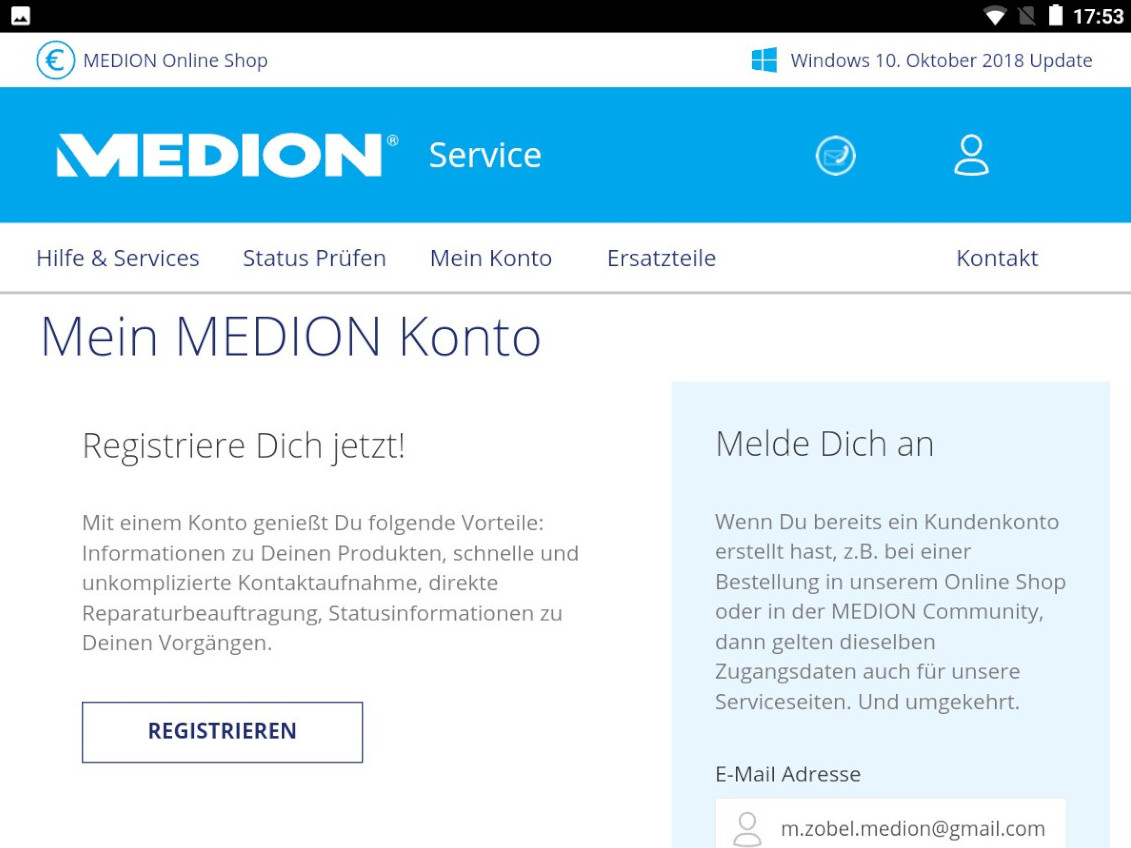Open Windows 10. Oktober 2018 Update link
1131x848 pixels.
(x=941, y=60)
